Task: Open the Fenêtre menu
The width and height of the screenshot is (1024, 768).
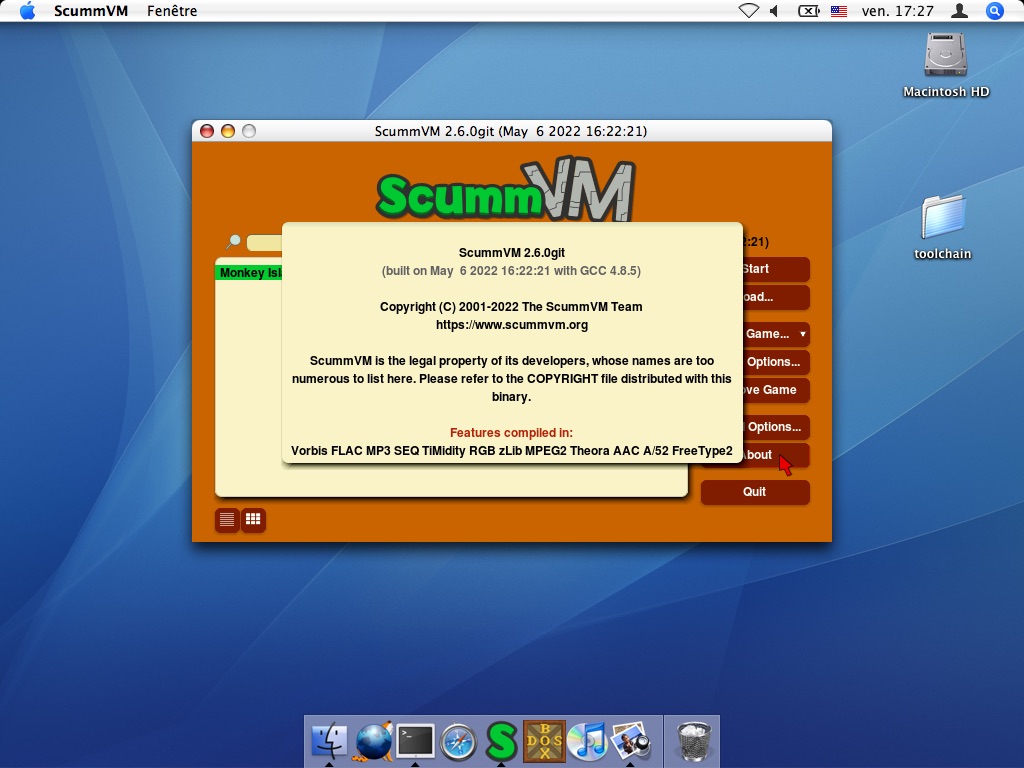Action: coord(172,10)
